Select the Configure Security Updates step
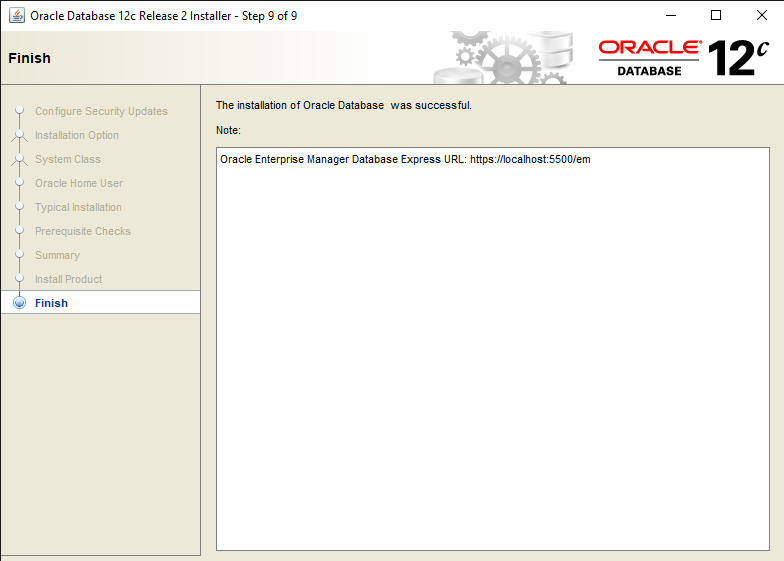 click(101, 111)
